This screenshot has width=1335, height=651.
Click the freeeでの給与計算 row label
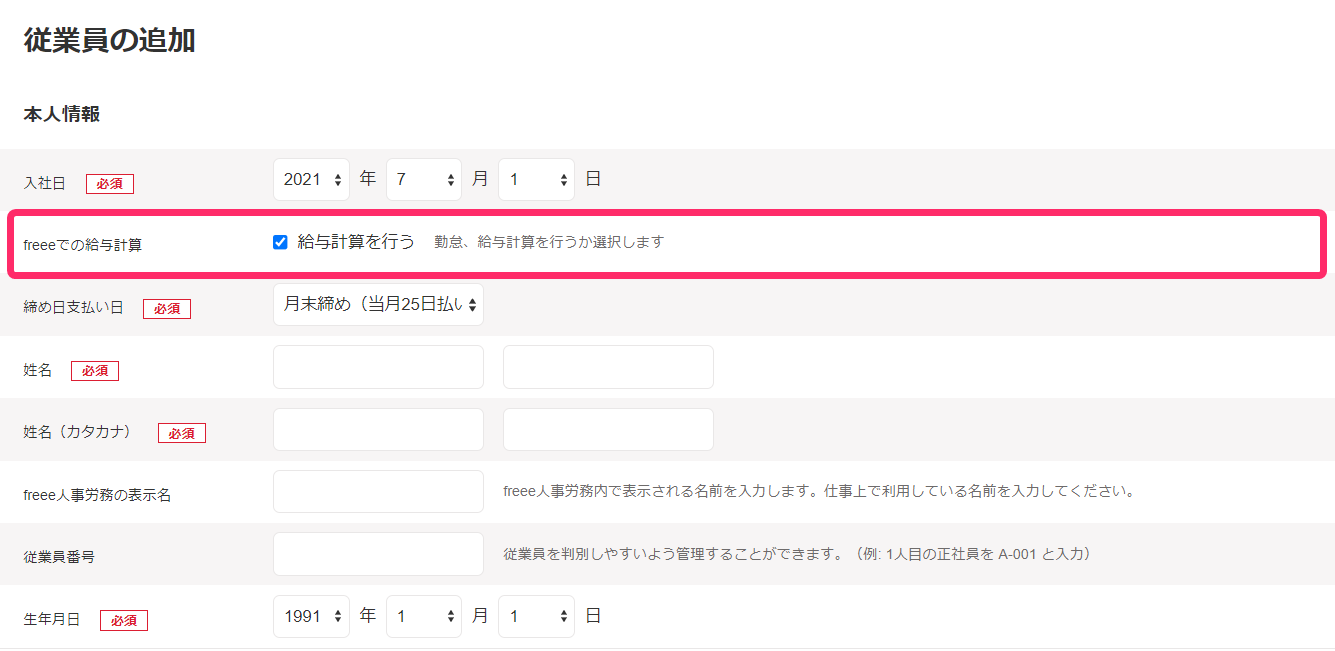(x=83, y=244)
